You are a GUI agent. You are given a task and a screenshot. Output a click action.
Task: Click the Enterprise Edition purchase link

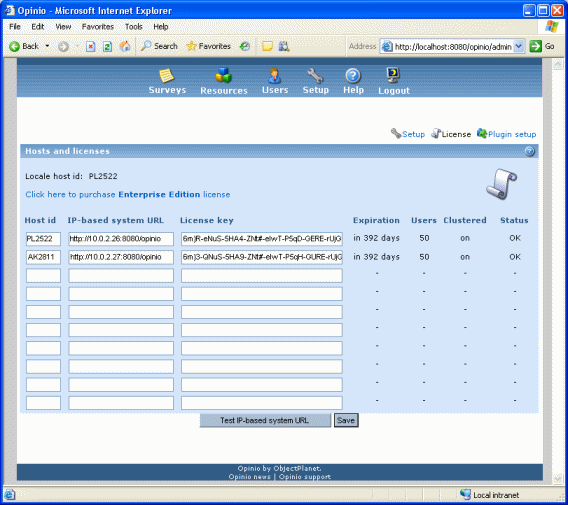pyautogui.click(x=128, y=195)
